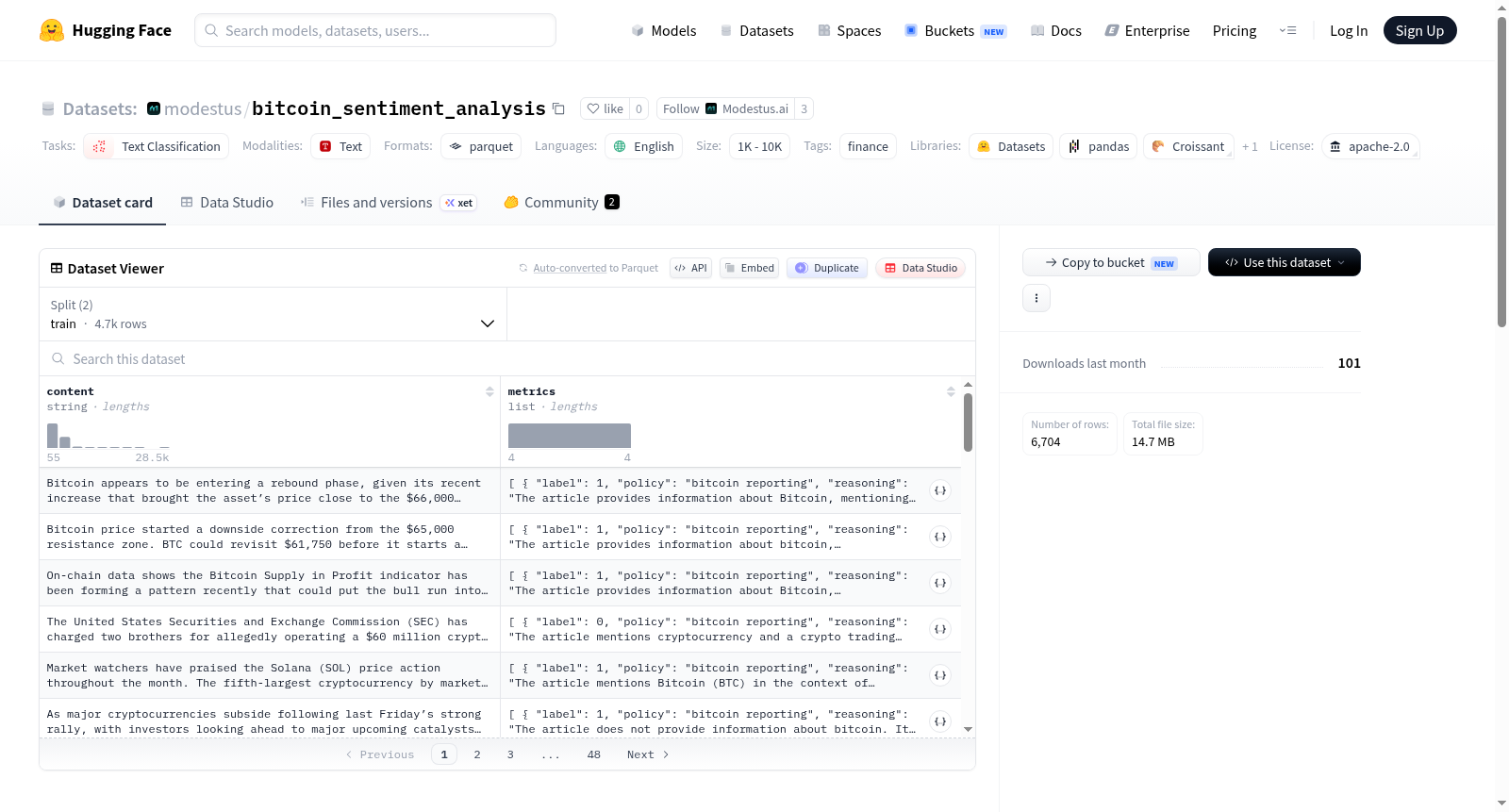Expand JSON for the 'Bitcoin appears' row
Image resolution: width=1509 pixels, height=812 pixels.
pos(940,490)
